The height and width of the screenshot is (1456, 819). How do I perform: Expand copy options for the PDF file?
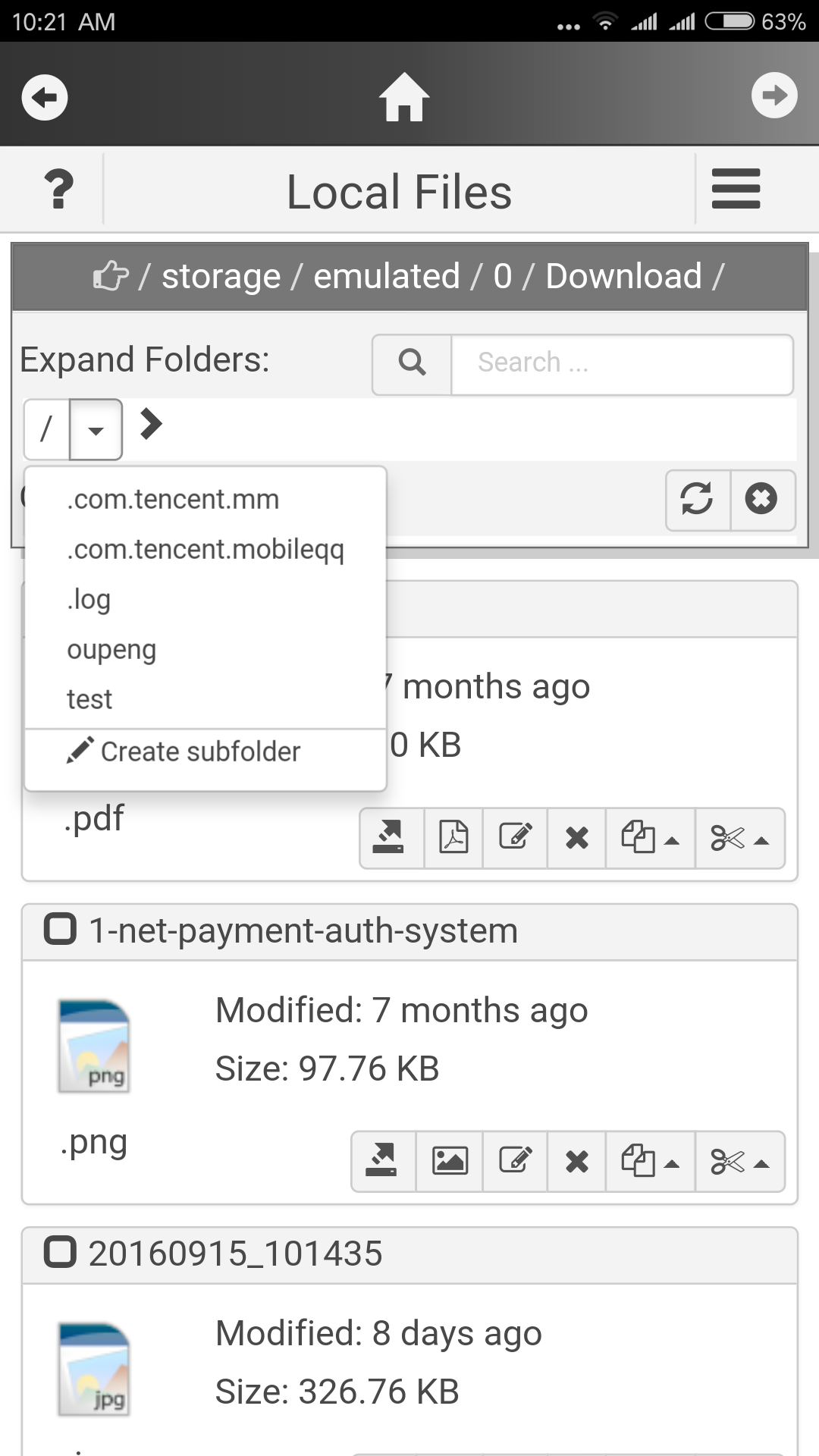pos(650,838)
